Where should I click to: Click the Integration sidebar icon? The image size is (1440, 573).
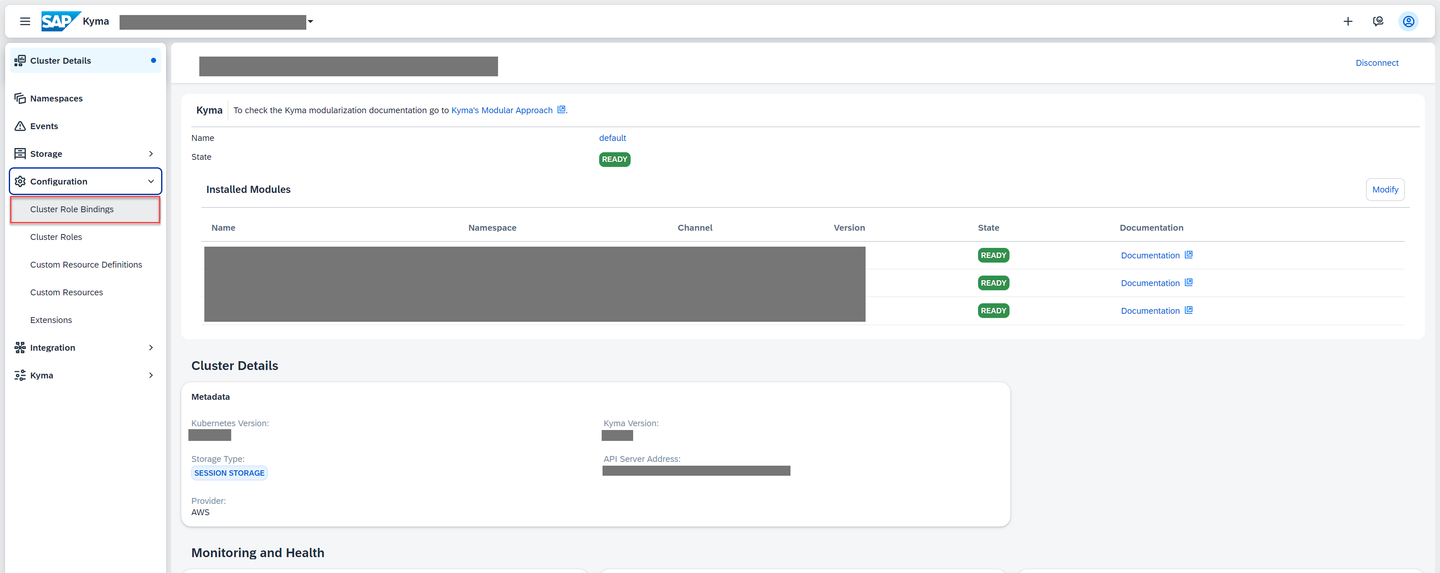pos(20,348)
